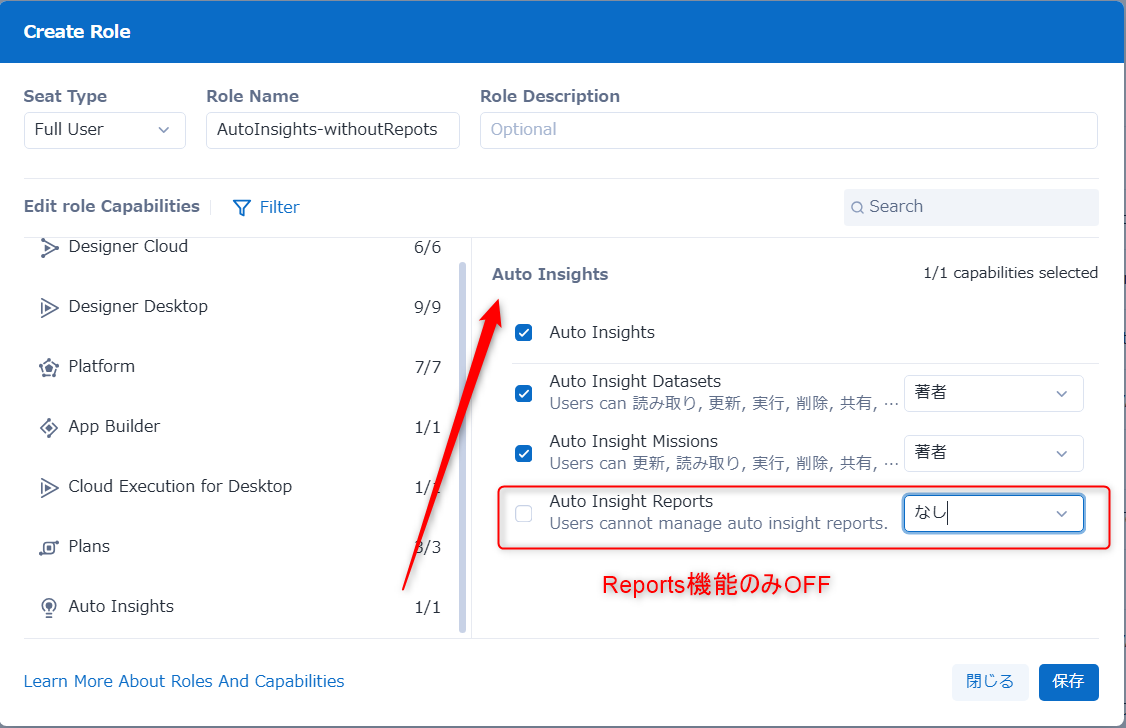Select the App Builder category

tap(241, 427)
